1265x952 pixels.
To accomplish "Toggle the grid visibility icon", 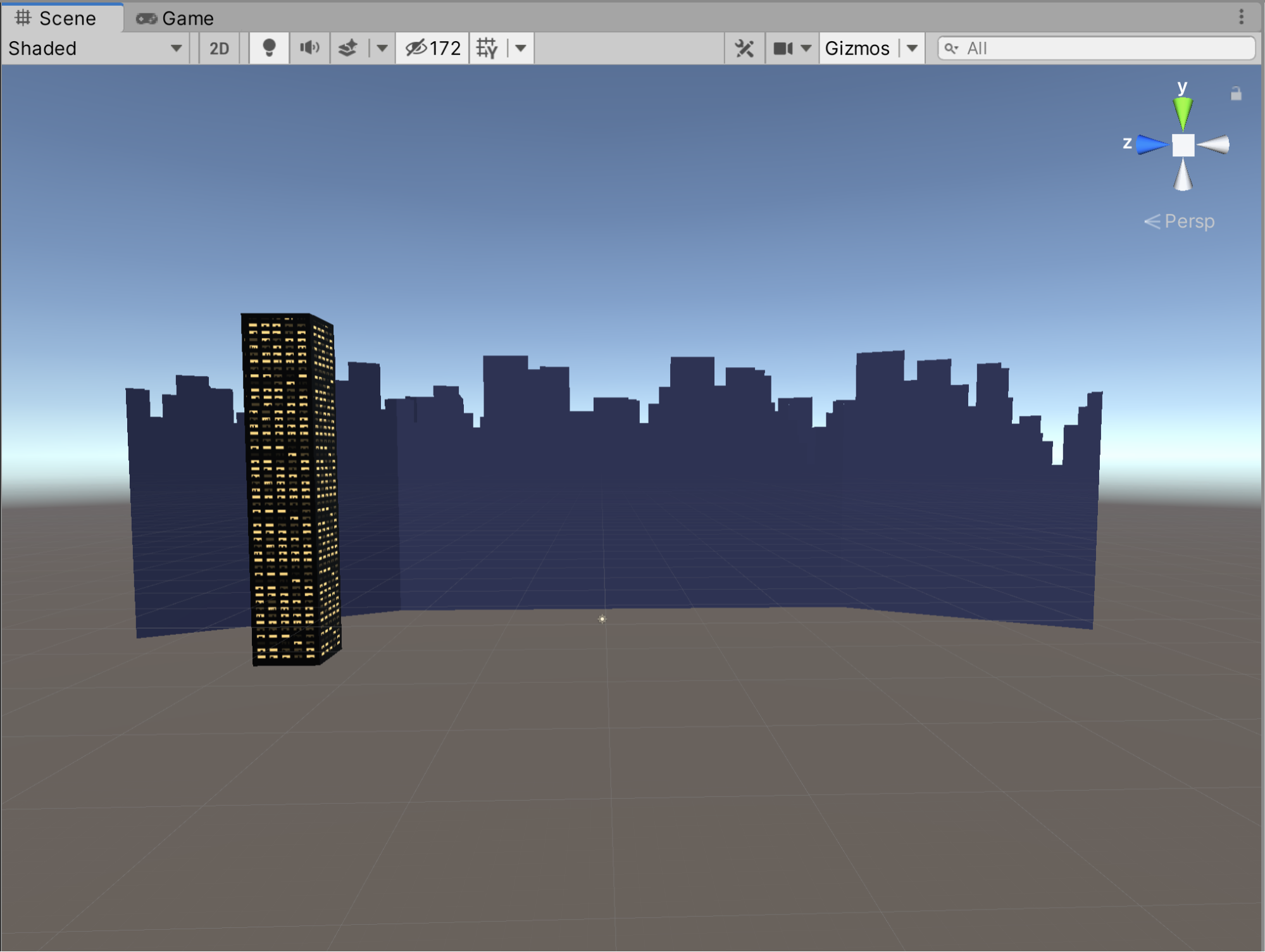I will [x=487, y=48].
